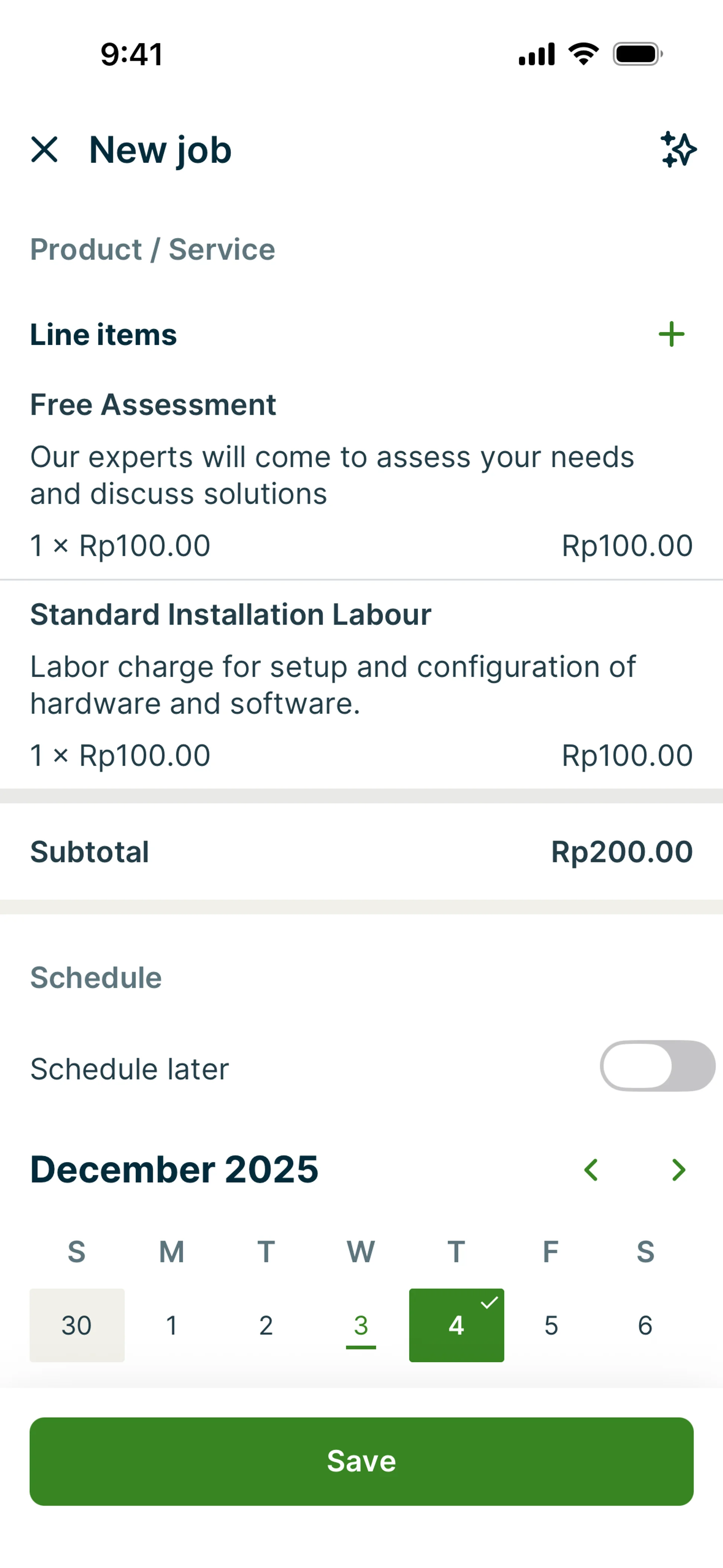Select December 1 in the calendar
Screen dimensions: 723x1568
pyautogui.click(x=172, y=1325)
